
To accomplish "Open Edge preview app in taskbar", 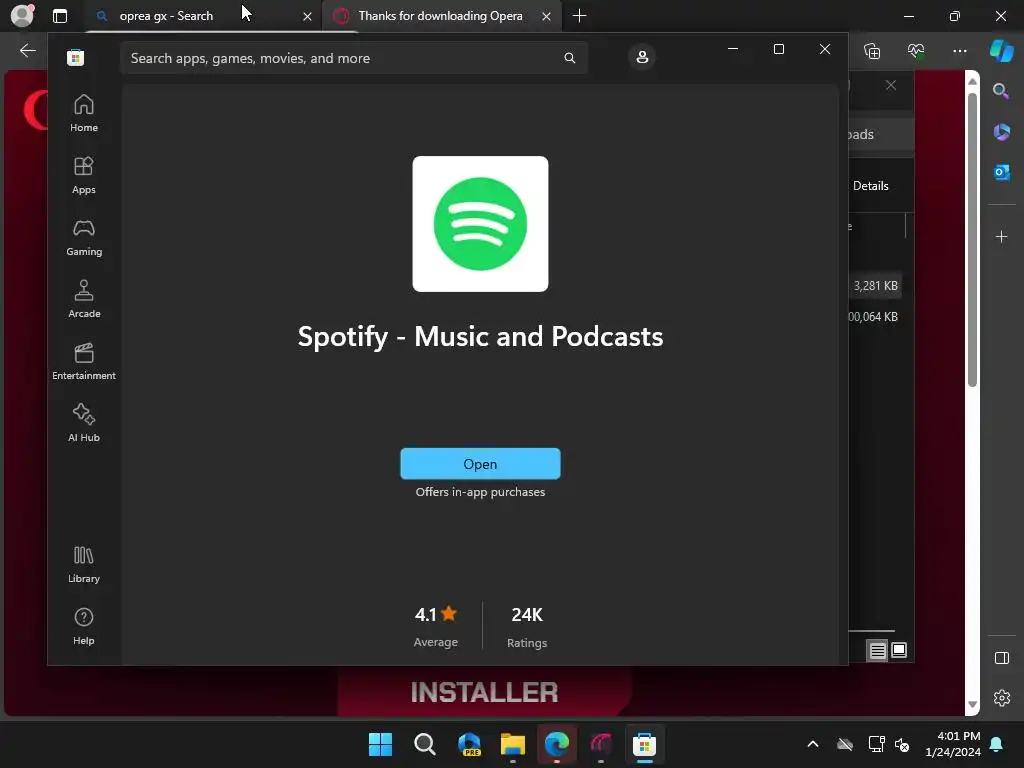I will (469, 744).
